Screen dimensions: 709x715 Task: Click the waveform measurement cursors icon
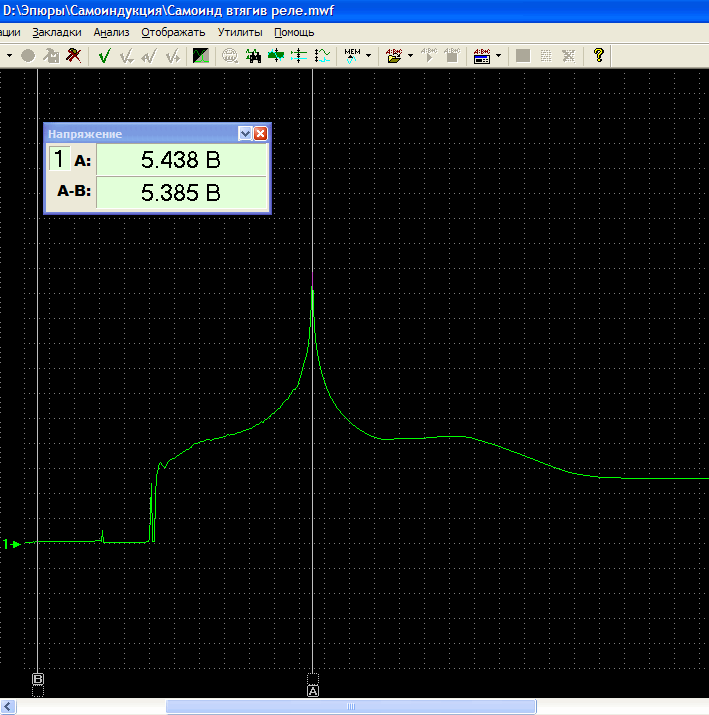click(322, 56)
